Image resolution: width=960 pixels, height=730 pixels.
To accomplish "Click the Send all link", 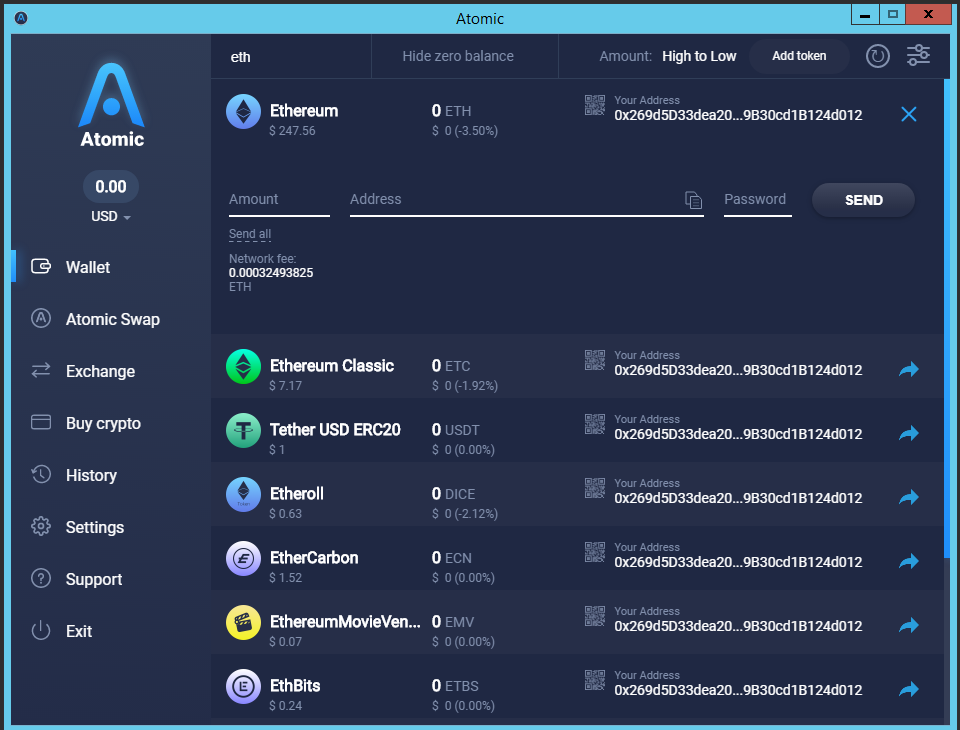I will 250,234.
